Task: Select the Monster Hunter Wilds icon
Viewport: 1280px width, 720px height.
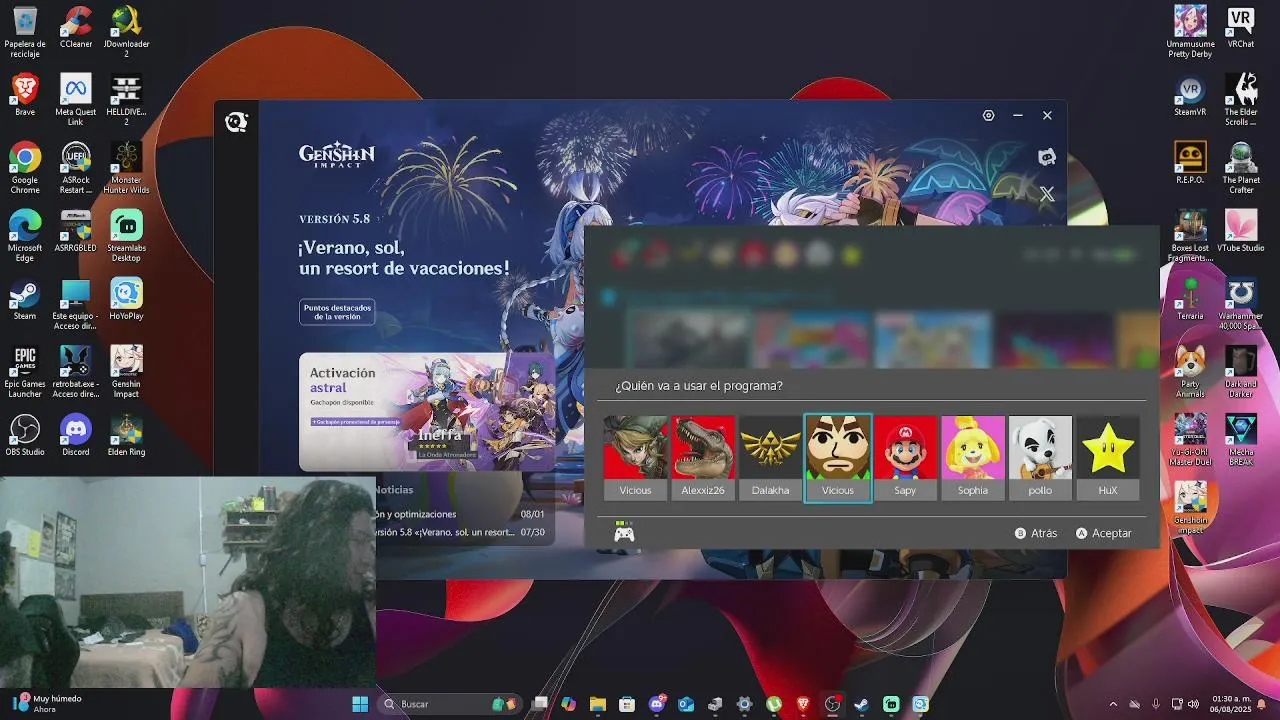Action: tap(126, 168)
